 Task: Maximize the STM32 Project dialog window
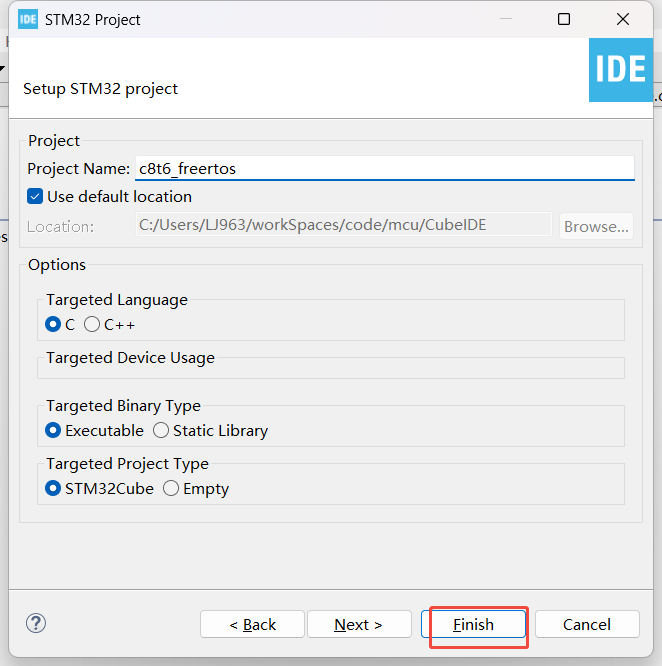(564, 19)
